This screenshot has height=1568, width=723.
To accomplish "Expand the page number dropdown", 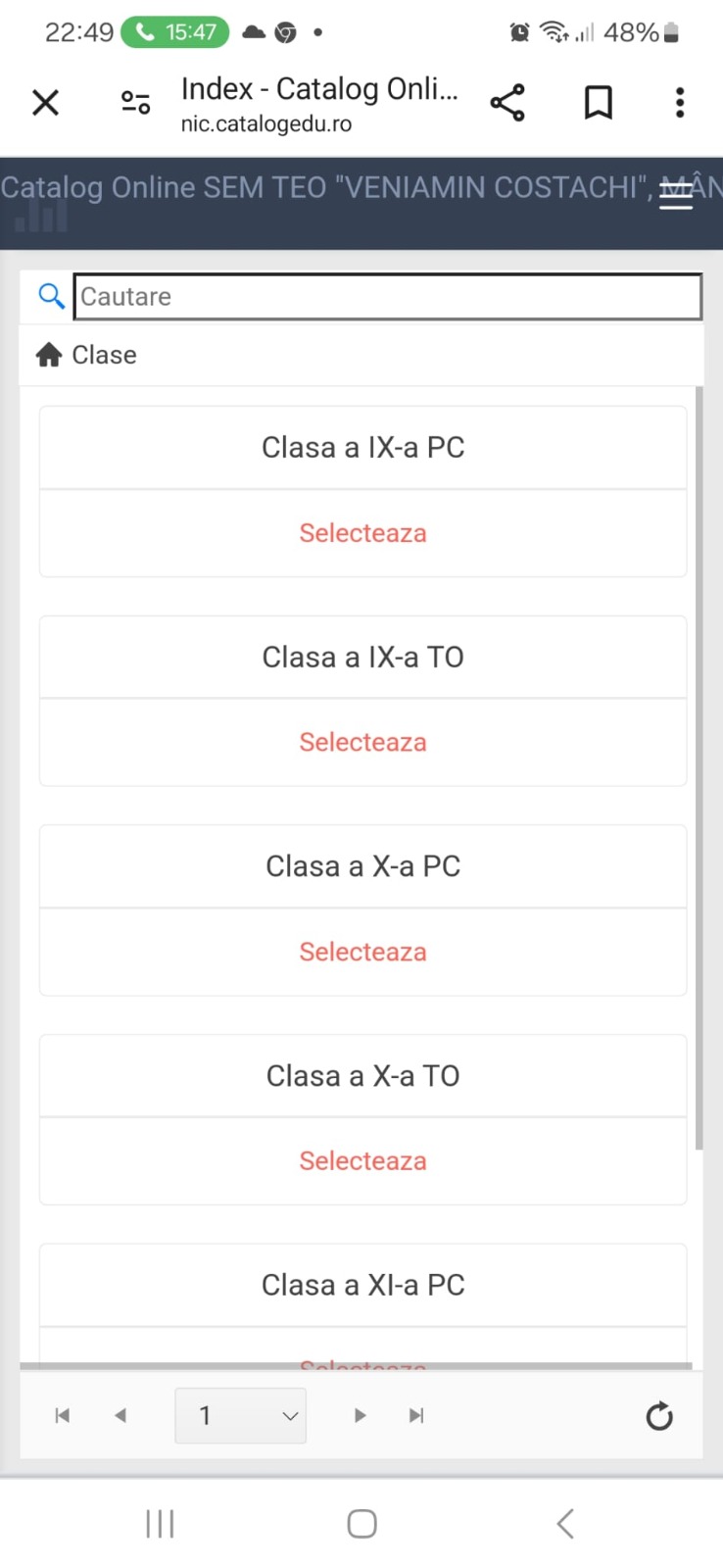I will [x=241, y=1415].
